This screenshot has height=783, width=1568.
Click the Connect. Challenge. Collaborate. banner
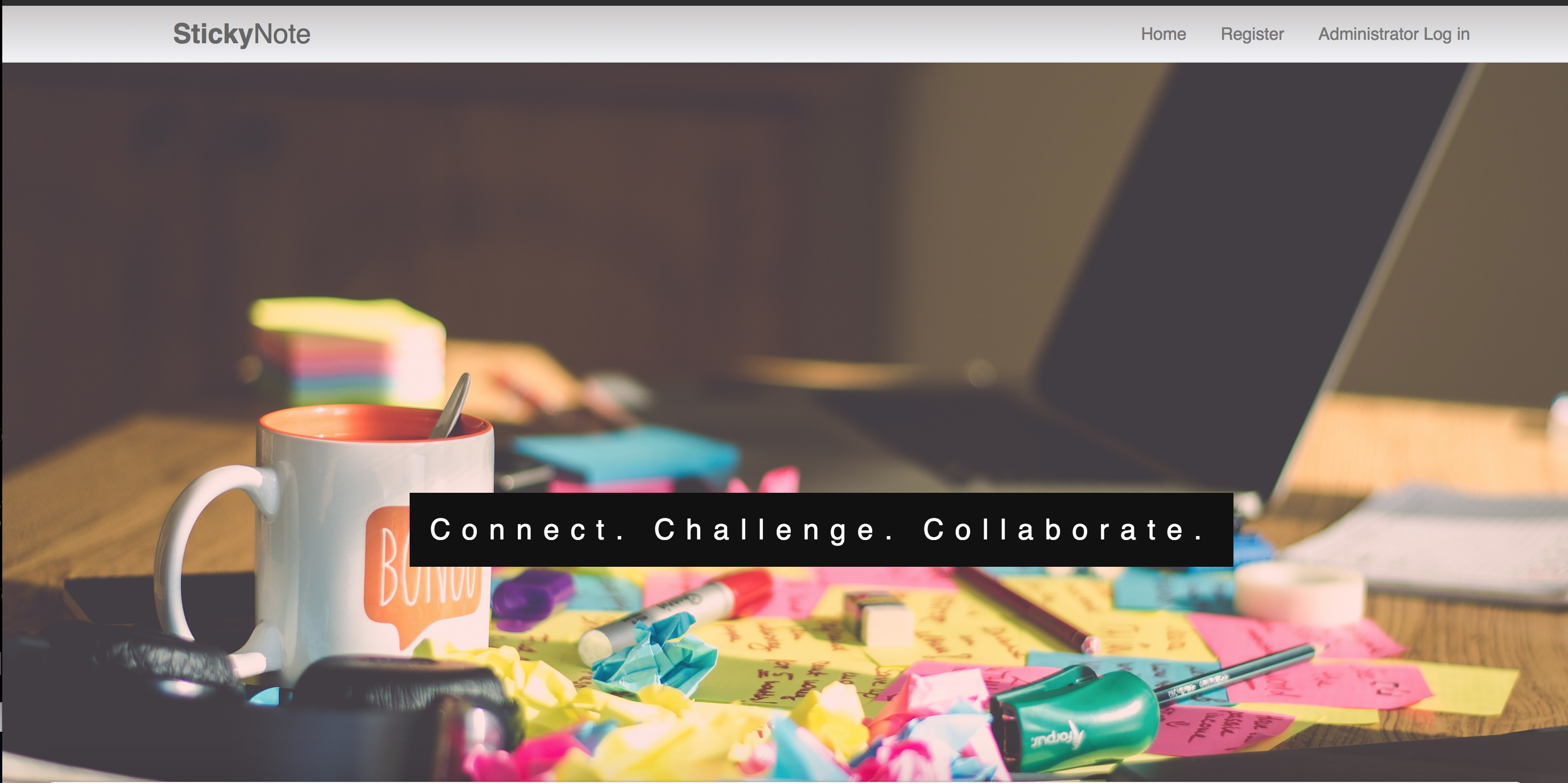tap(821, 530)
